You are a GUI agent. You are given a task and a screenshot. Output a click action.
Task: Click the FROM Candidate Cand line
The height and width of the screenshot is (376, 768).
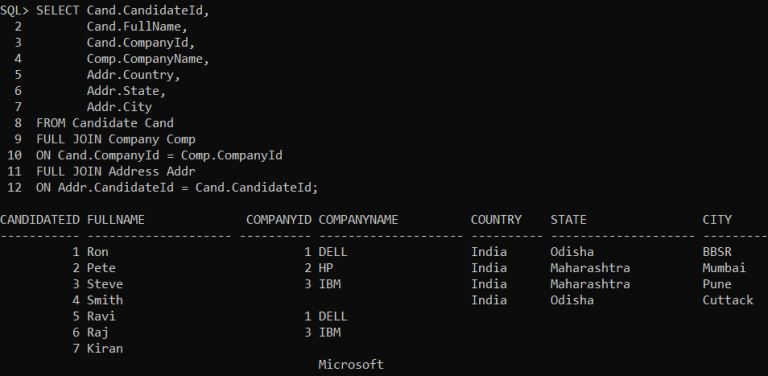point(105,123)
